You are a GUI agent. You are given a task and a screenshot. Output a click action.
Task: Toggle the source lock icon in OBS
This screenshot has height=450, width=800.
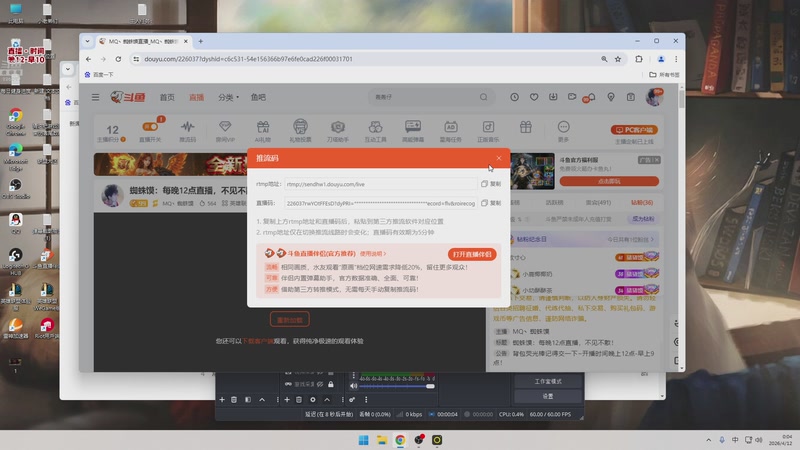[331, 384]
